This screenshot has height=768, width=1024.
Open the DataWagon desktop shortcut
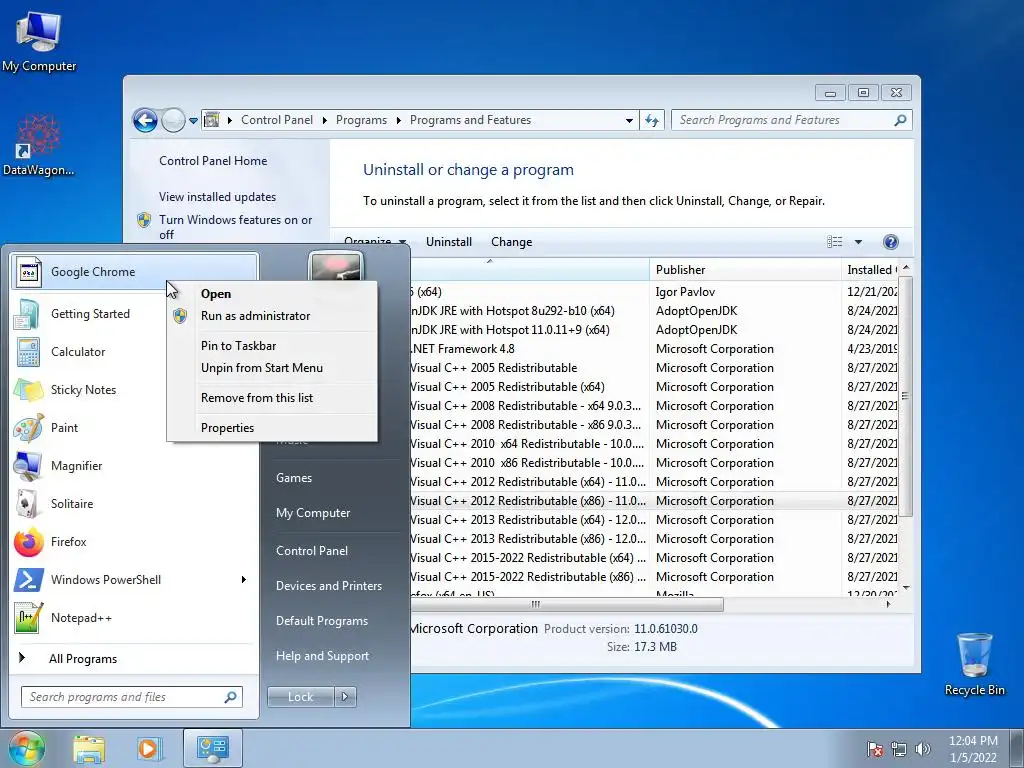click(38, 145)
